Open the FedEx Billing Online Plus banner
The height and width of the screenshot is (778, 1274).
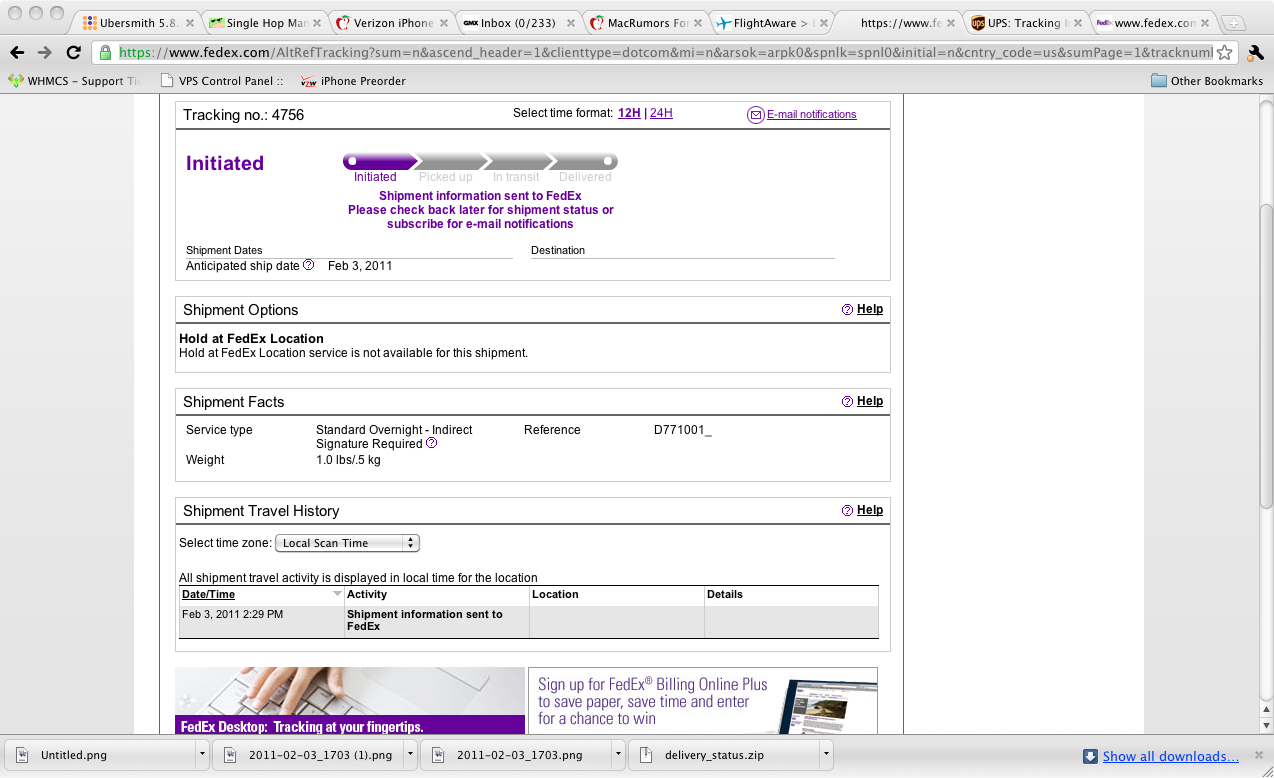pos(703,701)
